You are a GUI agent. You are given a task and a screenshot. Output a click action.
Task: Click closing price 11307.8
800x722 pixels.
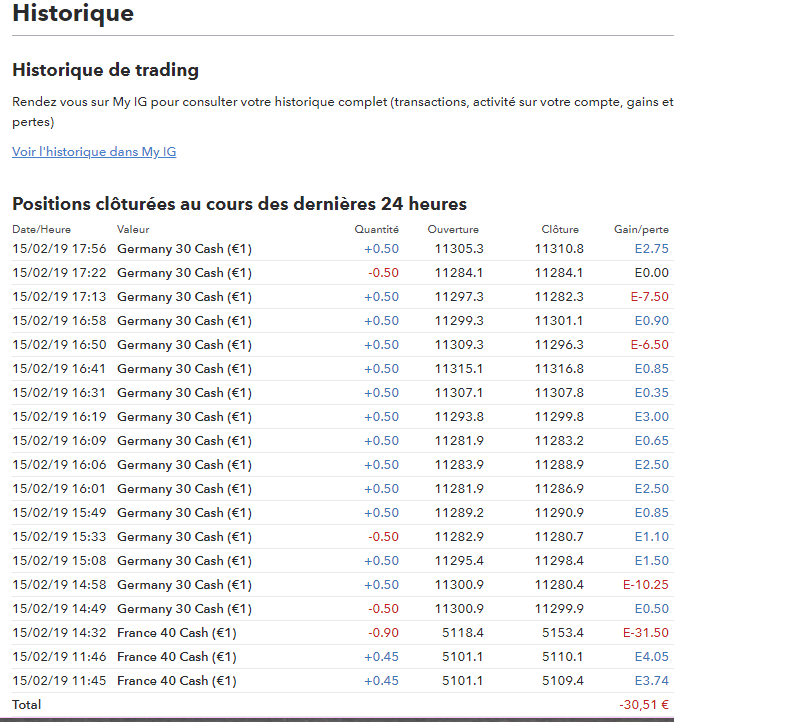pyautogui.click(x=559, y=392)
